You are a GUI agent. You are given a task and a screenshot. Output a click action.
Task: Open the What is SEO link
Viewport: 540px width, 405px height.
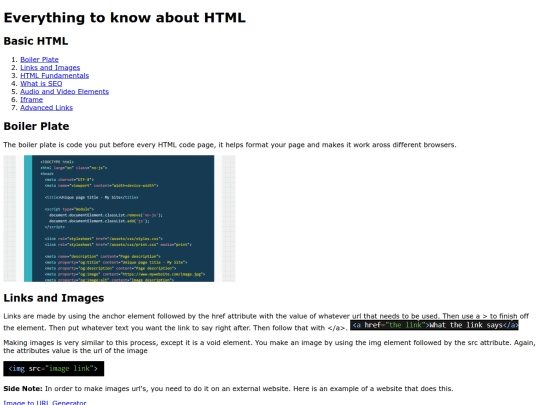41,84
